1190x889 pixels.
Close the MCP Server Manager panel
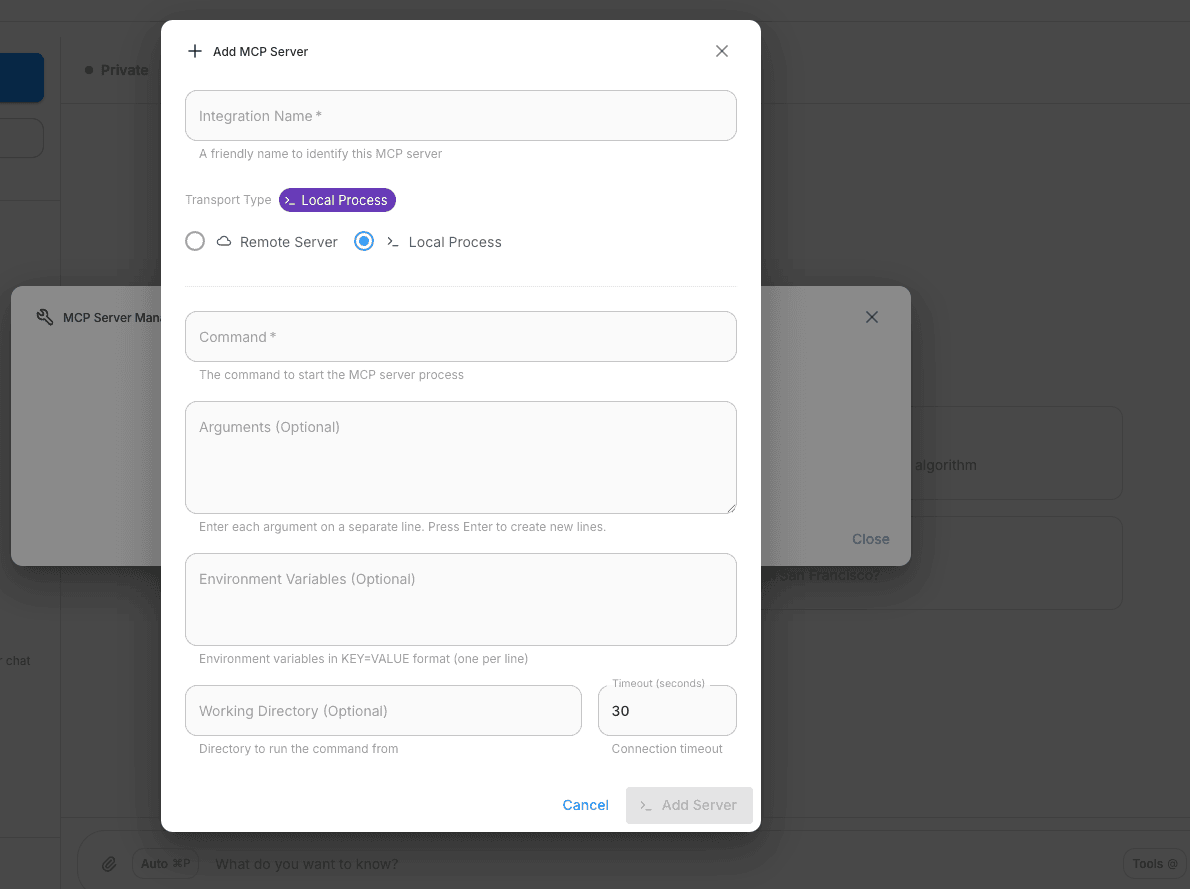(x=872, y=317)
